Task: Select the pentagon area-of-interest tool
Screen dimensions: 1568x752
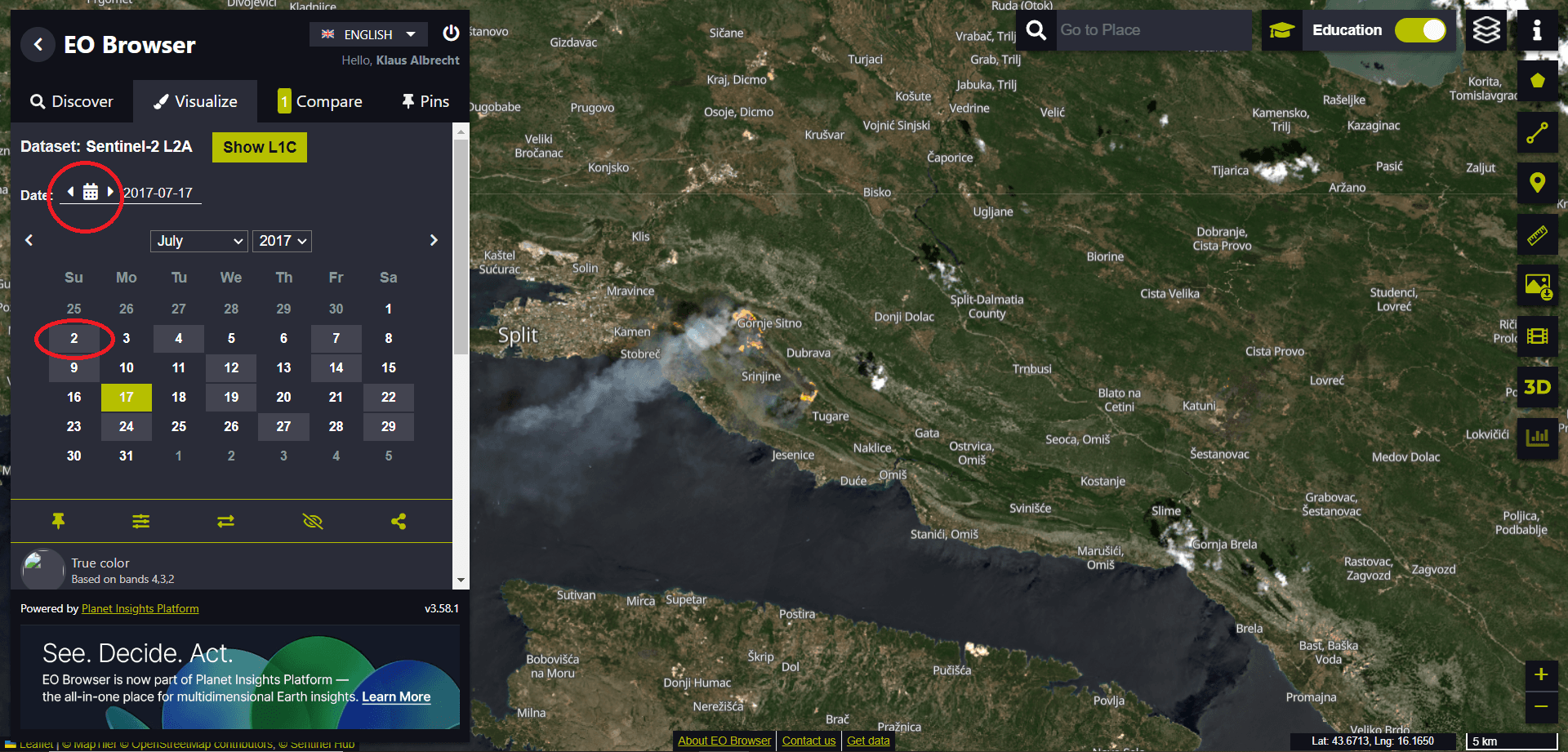Action: (1537, 81)
